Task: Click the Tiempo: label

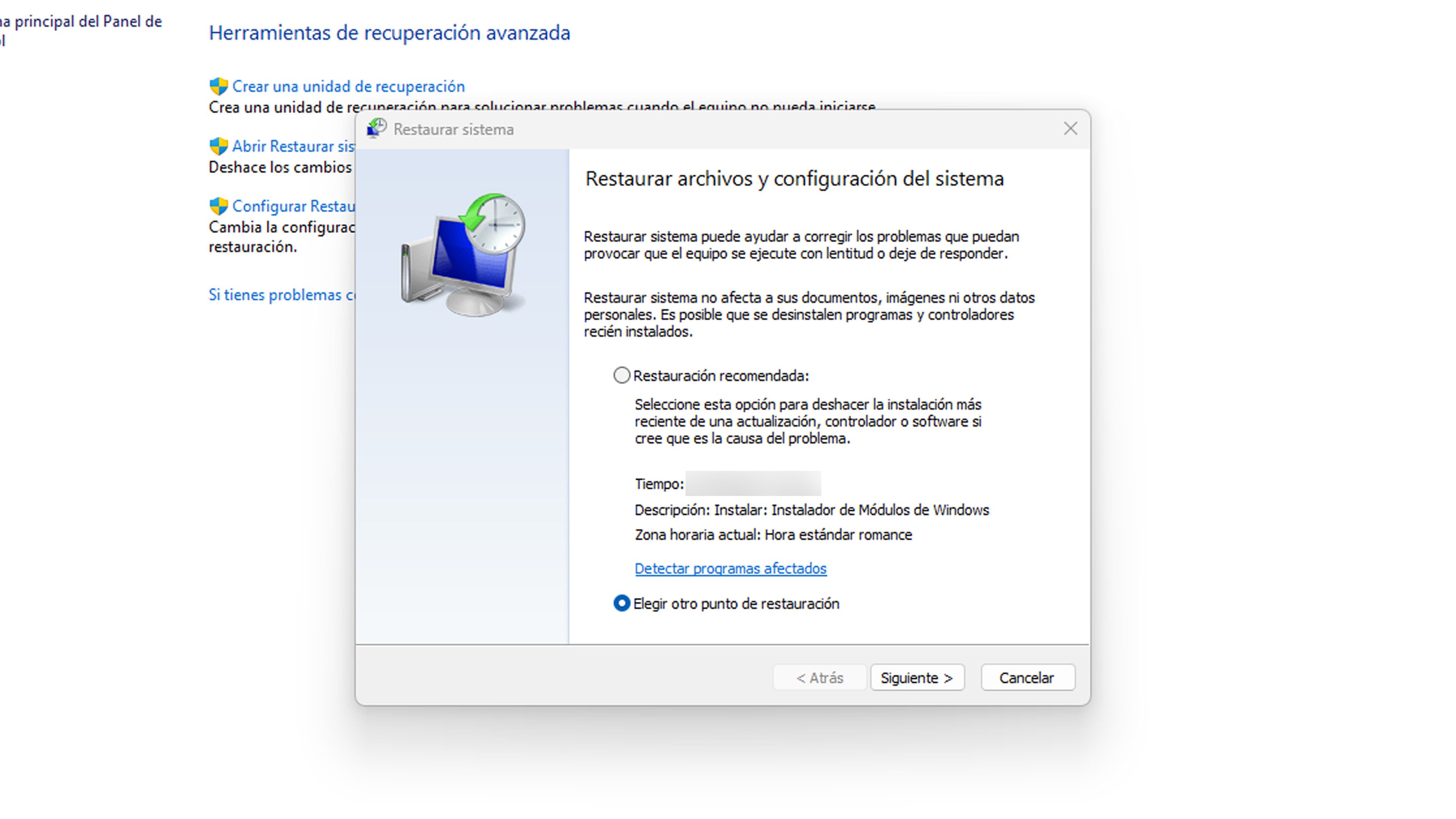Action: coord(659,484)
